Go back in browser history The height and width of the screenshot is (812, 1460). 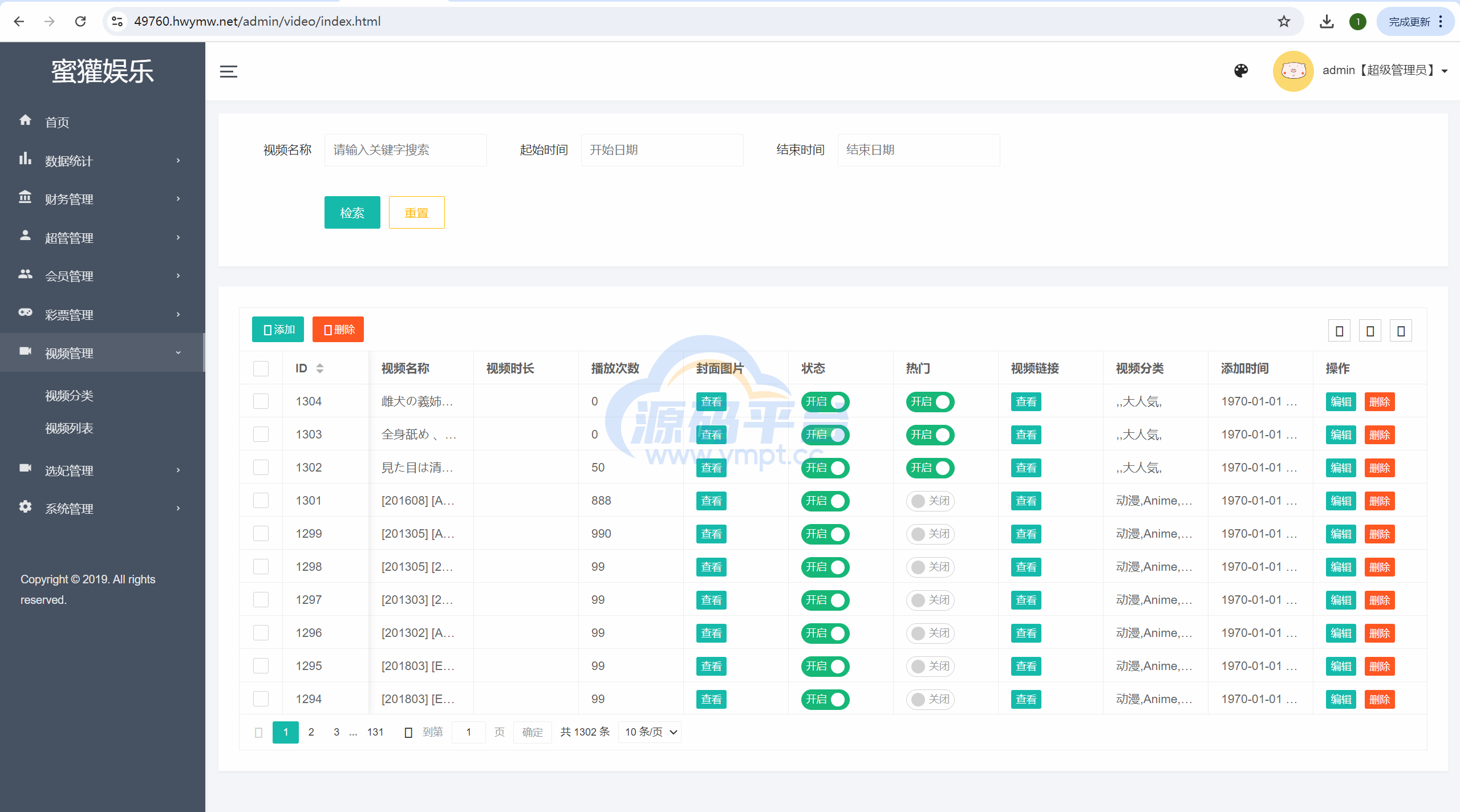[x=19, y=22]
